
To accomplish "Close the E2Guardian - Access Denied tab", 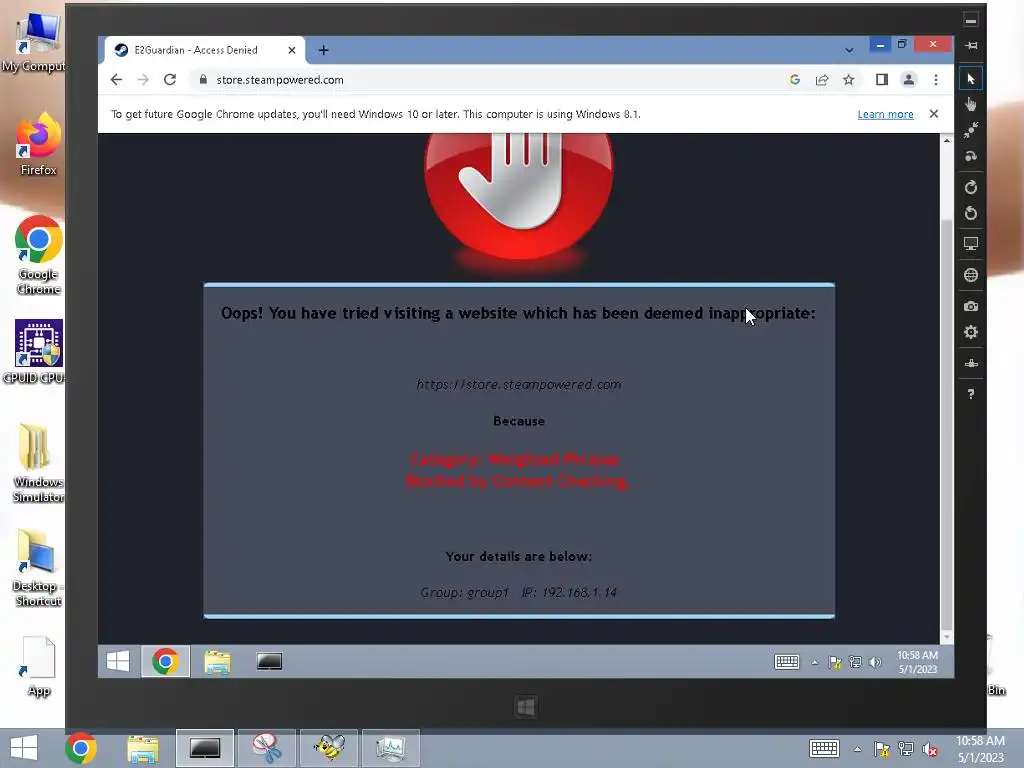I will [292, 50].
